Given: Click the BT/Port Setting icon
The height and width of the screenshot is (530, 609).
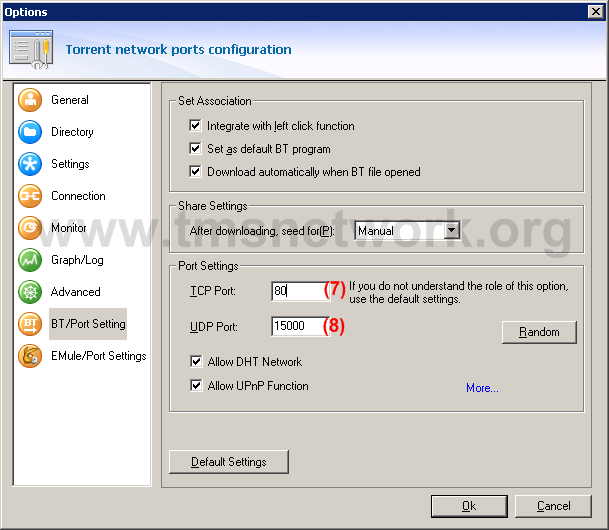Looking at the screenshot, I should tap(30, 324).
